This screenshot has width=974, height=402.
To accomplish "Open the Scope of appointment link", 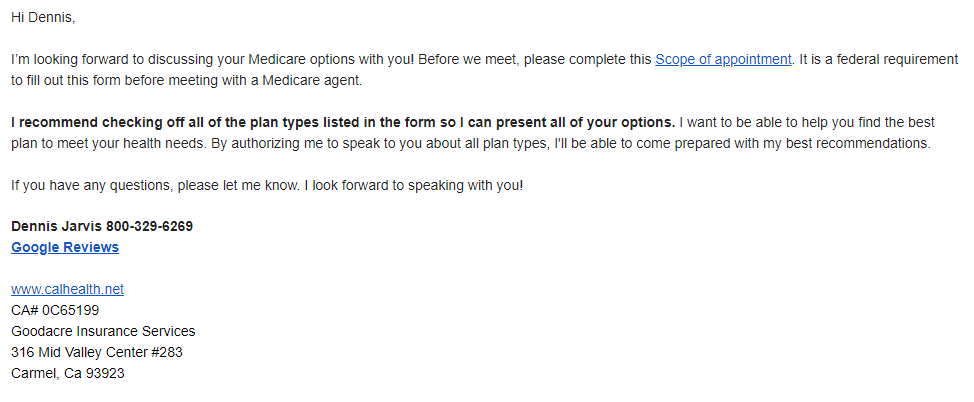I will (x=723, y=60).
